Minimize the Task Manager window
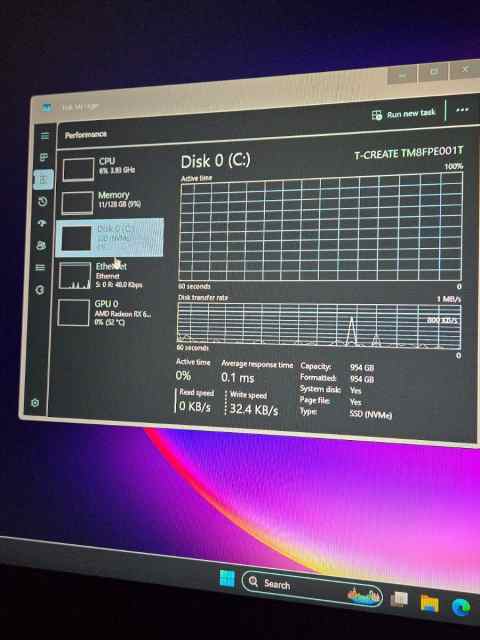 pyautogui.click(x=402, y=75)
